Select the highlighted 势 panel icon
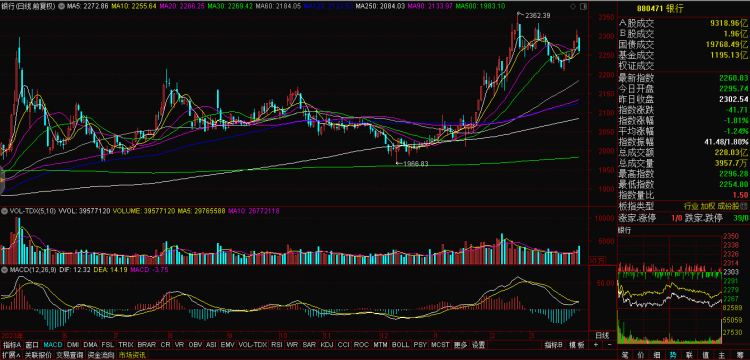This screenshot has width=750, height=360. [x=673, y=355]
